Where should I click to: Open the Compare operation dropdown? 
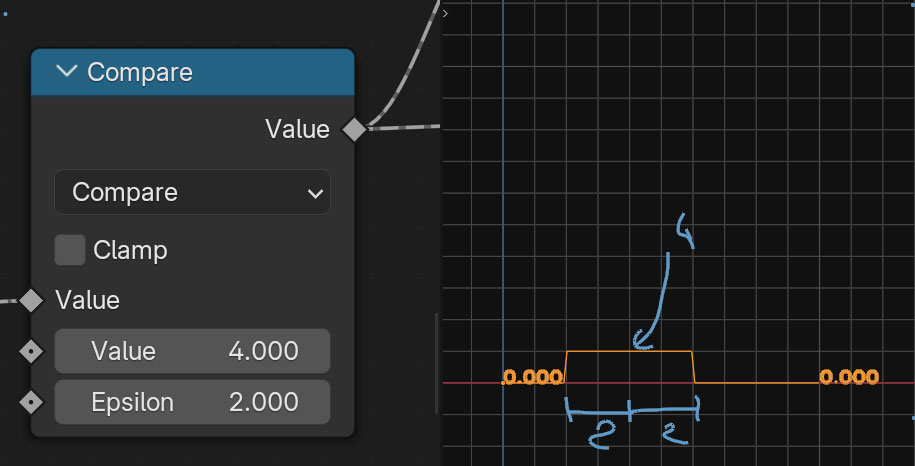(192, 192)
